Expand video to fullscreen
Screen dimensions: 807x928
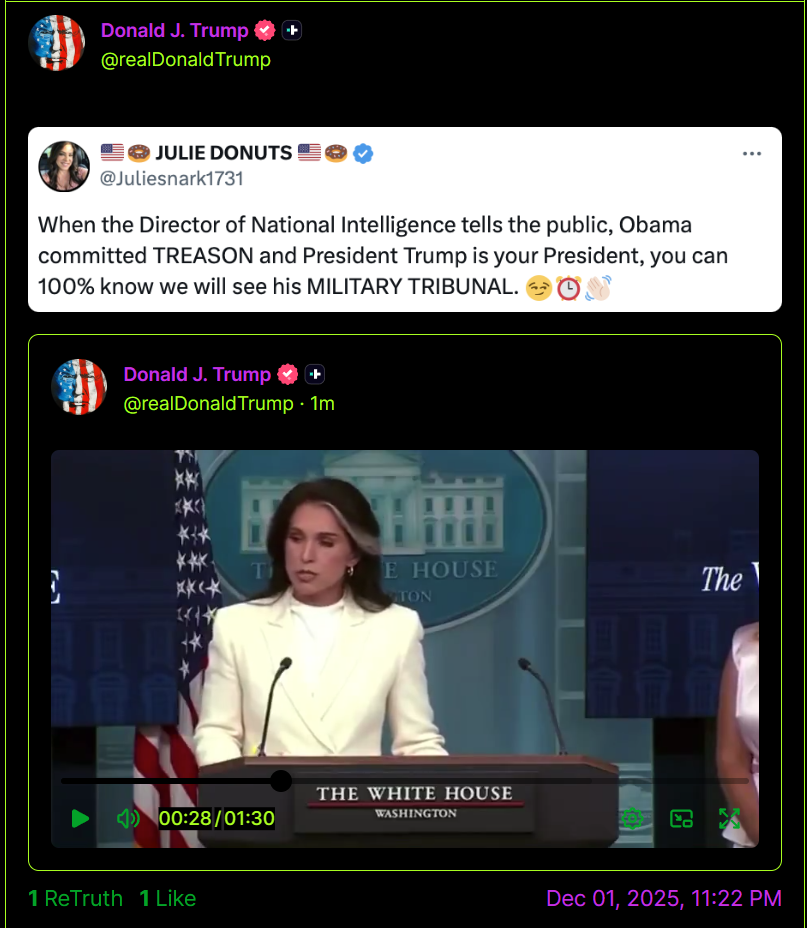coord(729,819)
